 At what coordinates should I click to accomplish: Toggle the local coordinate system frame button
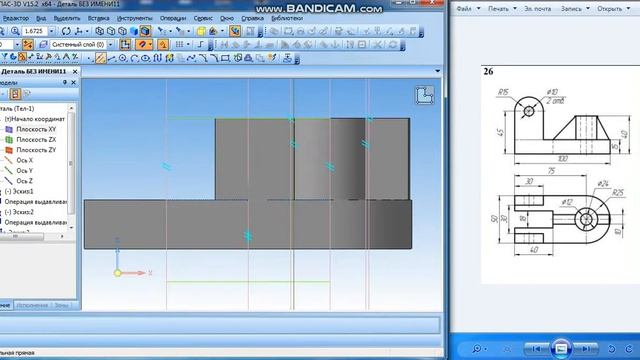[125, 44]
